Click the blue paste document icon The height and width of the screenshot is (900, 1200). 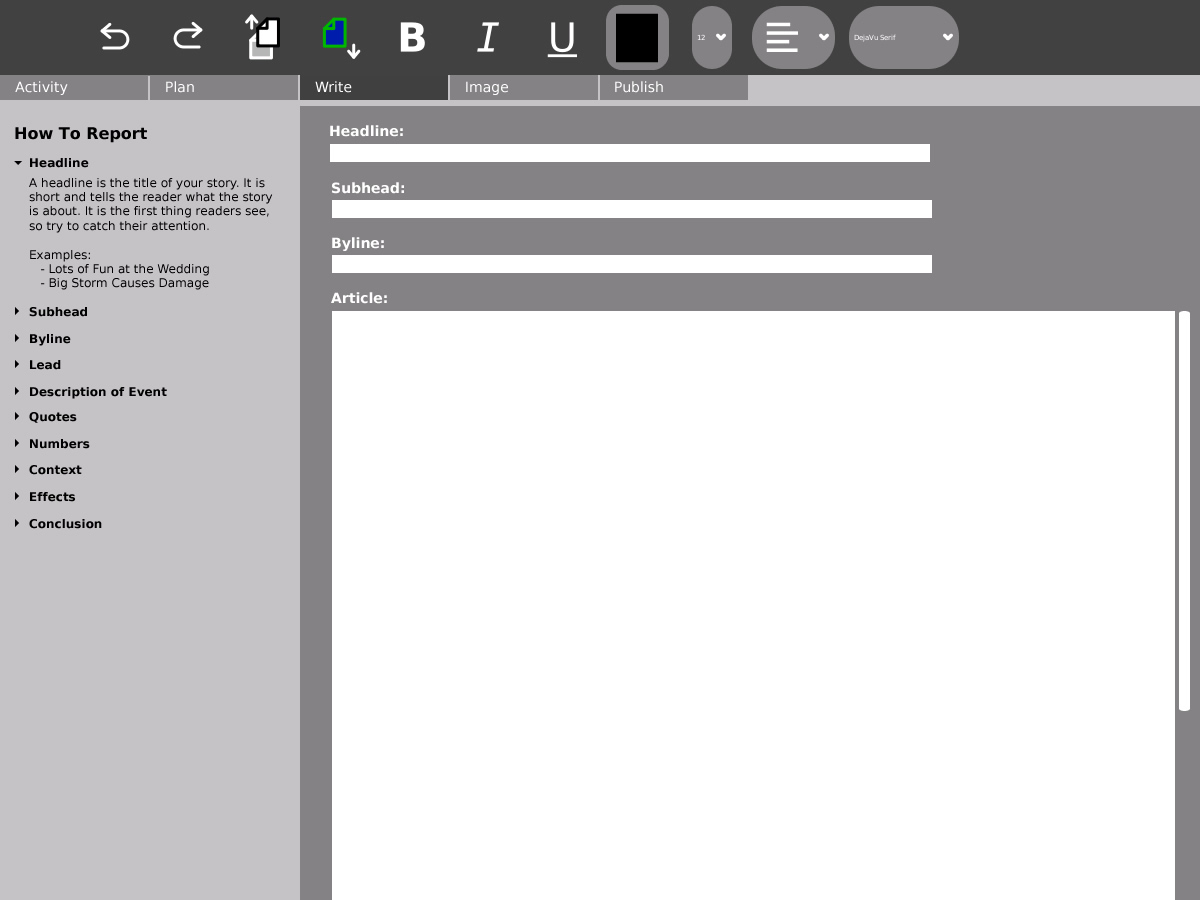[340, 37]
